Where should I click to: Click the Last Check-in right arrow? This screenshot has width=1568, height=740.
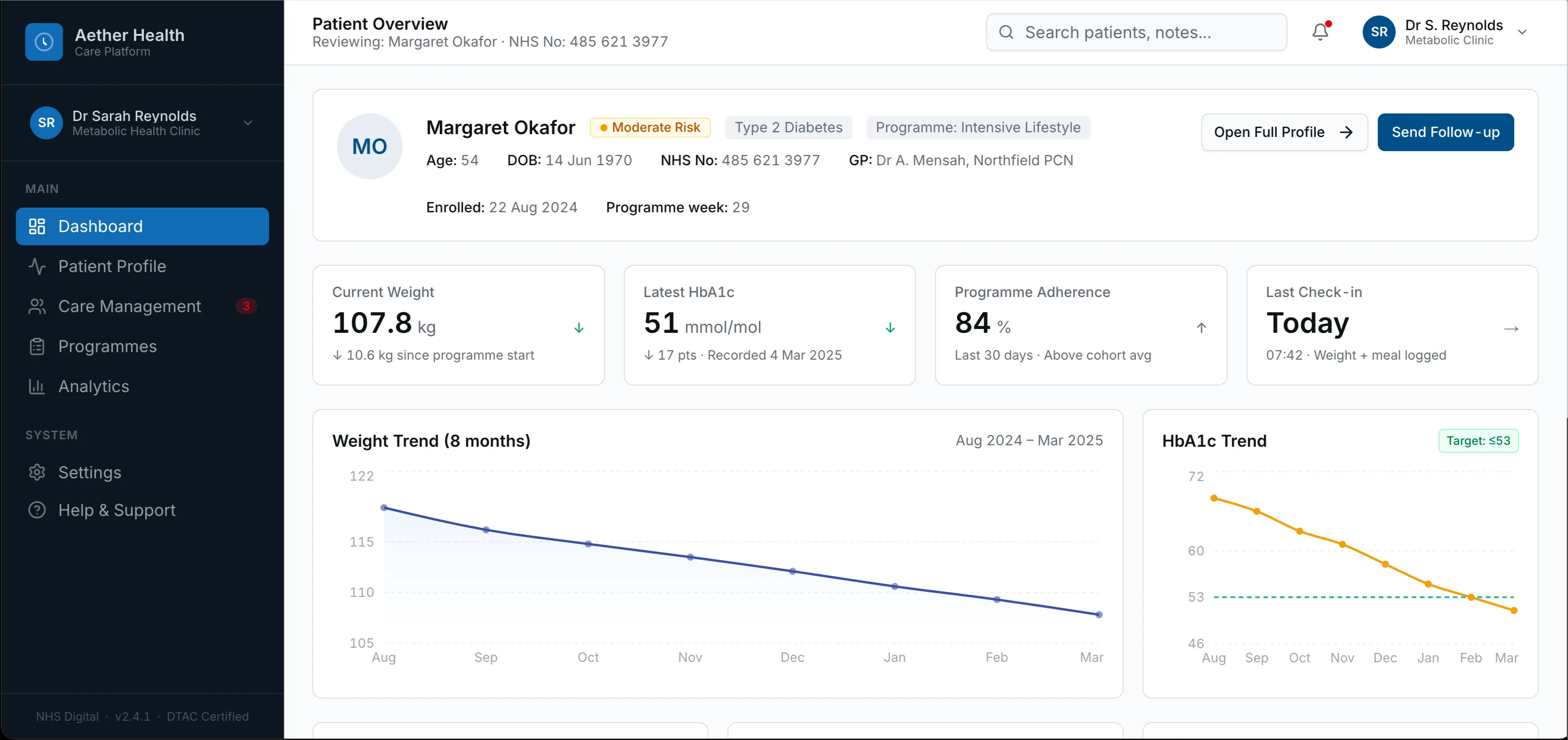(x=1511, y=329)
